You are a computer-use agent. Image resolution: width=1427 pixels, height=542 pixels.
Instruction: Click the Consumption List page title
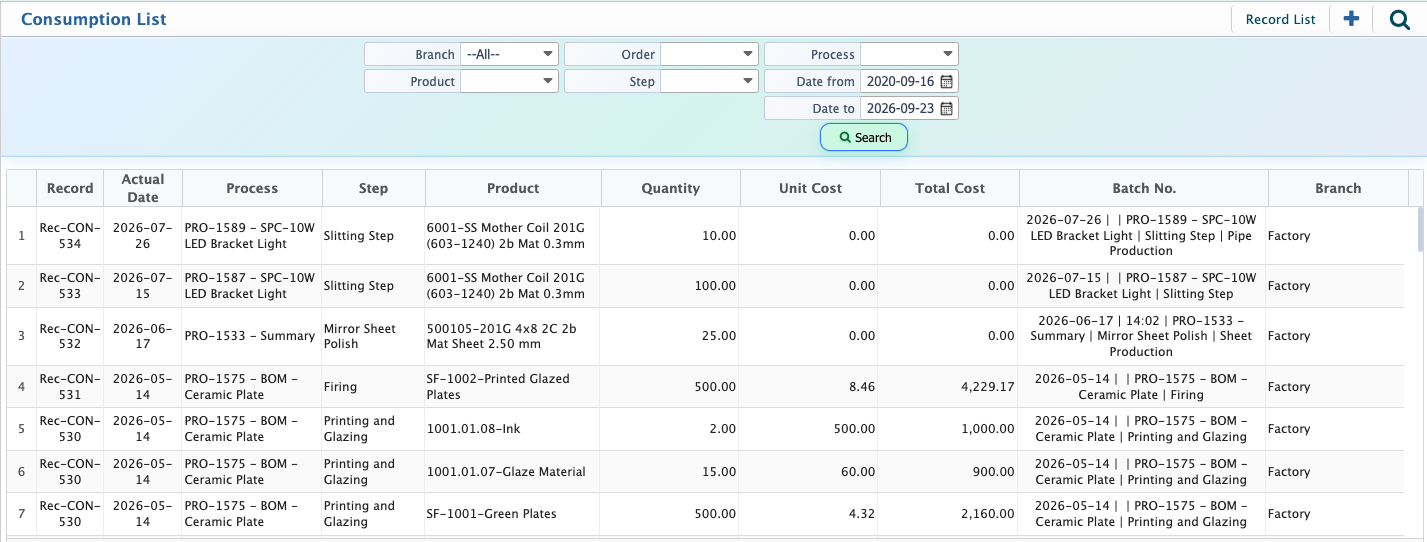coord(94,19)
